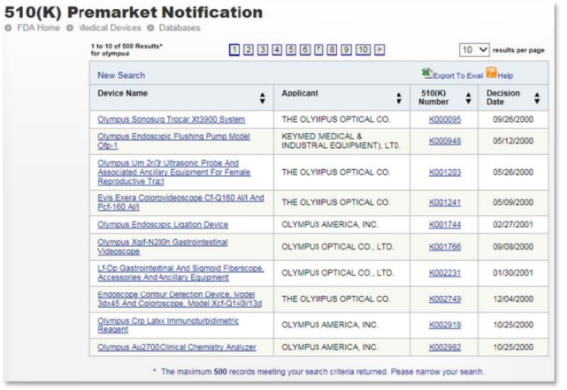Go to results page 9
This screenshot has width=567, height=390.
click(346, 50)
